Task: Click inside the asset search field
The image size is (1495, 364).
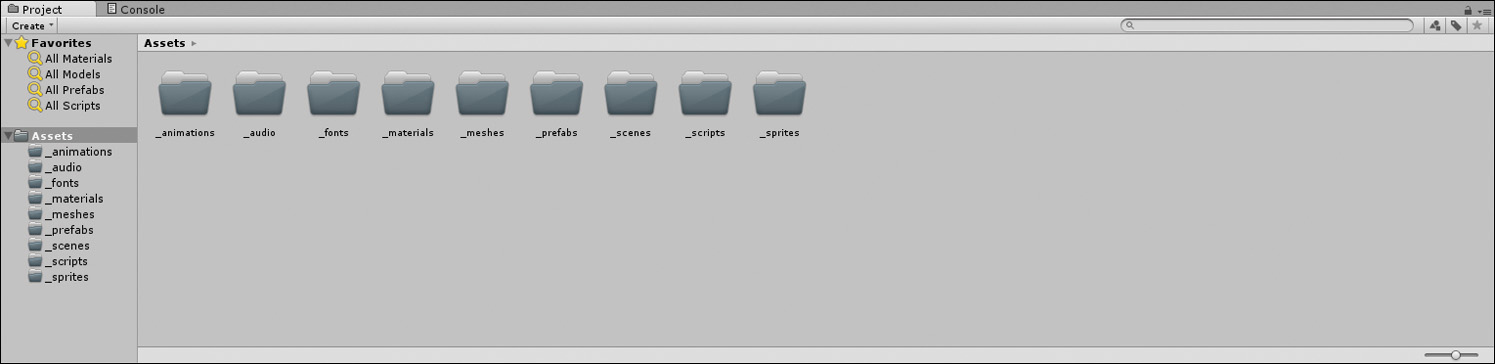Action: [x=1268, y=26]
